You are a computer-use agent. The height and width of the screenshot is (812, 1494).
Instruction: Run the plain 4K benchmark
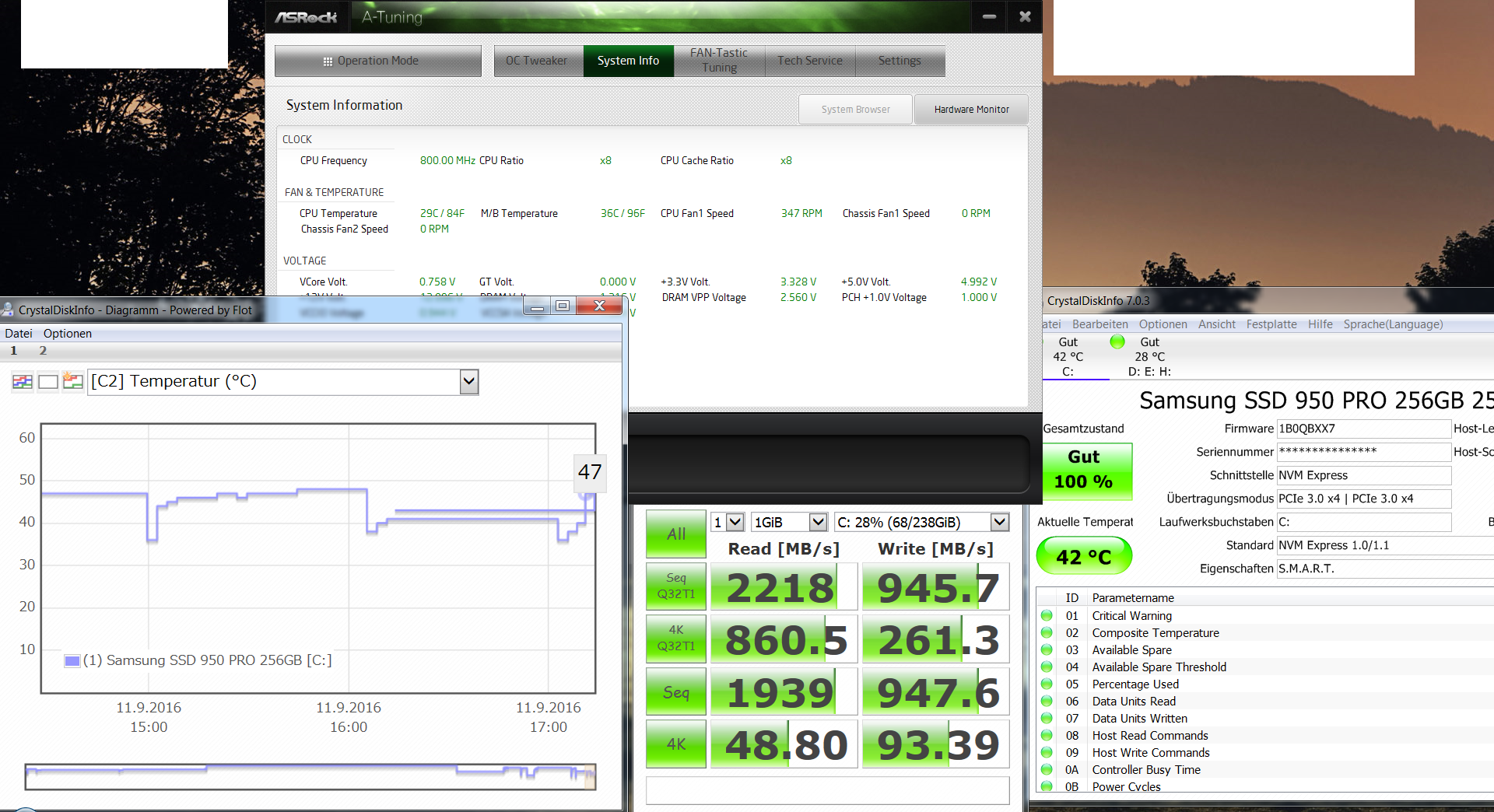tap(676, 744)
